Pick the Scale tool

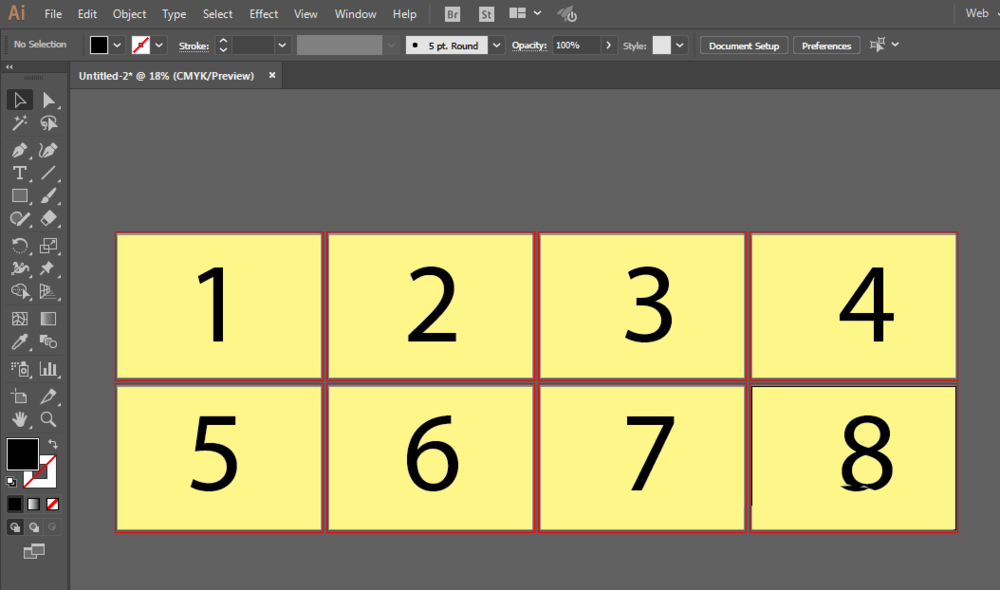coord(48,246)
